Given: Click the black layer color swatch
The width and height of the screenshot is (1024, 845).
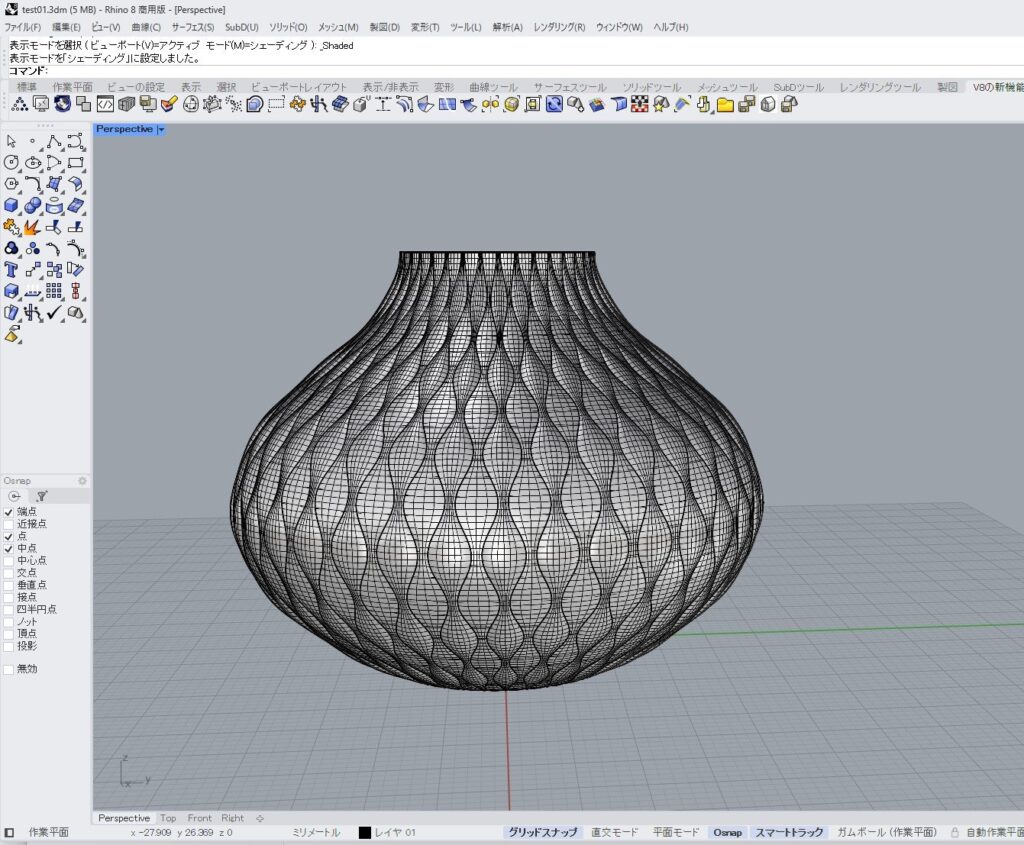Looking at the screenshot, I should [365, 832].
